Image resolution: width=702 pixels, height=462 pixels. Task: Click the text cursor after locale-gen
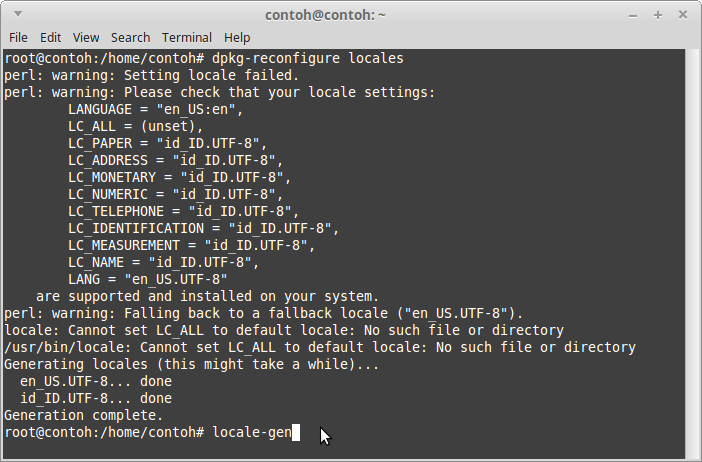click(x=296, y=432)
